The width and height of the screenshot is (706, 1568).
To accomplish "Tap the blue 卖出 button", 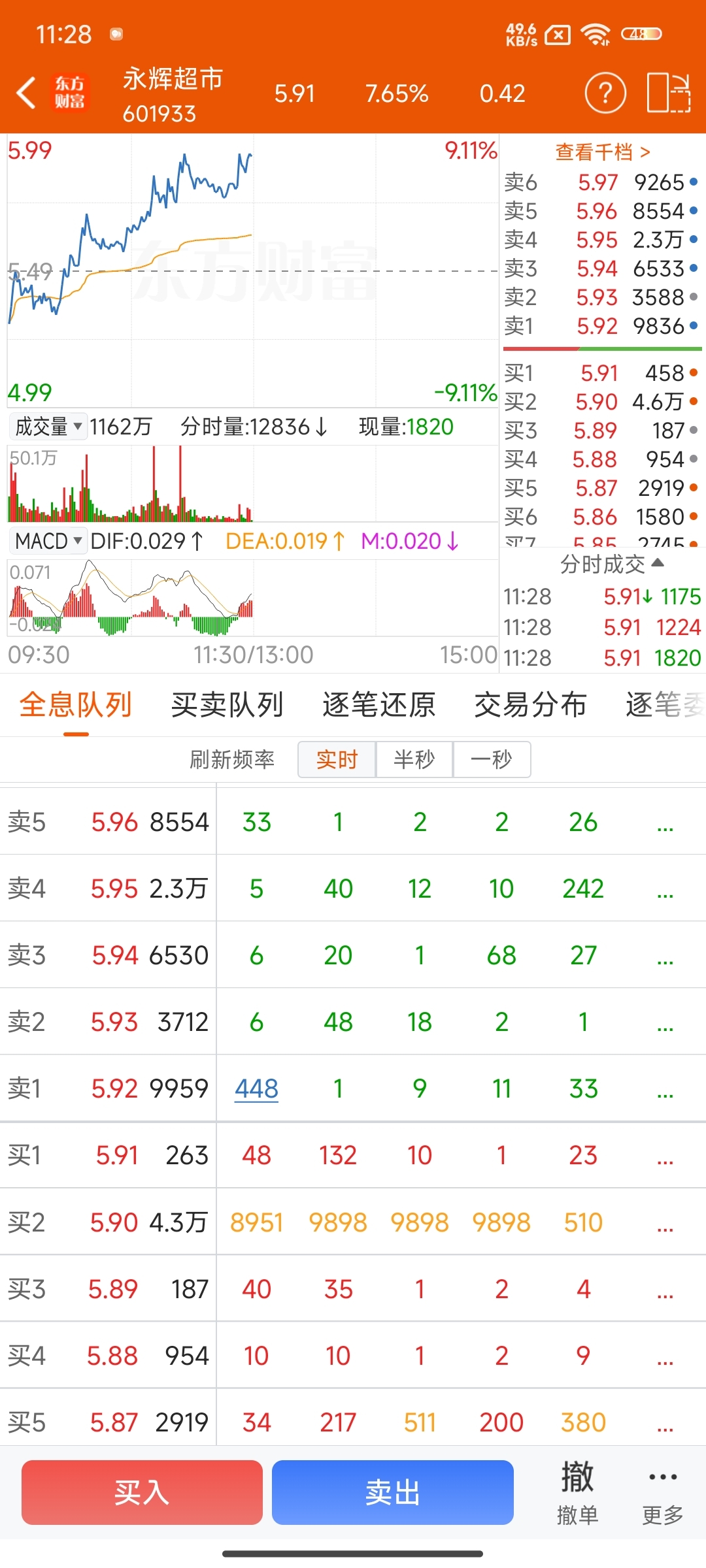I will (393, 1492).
